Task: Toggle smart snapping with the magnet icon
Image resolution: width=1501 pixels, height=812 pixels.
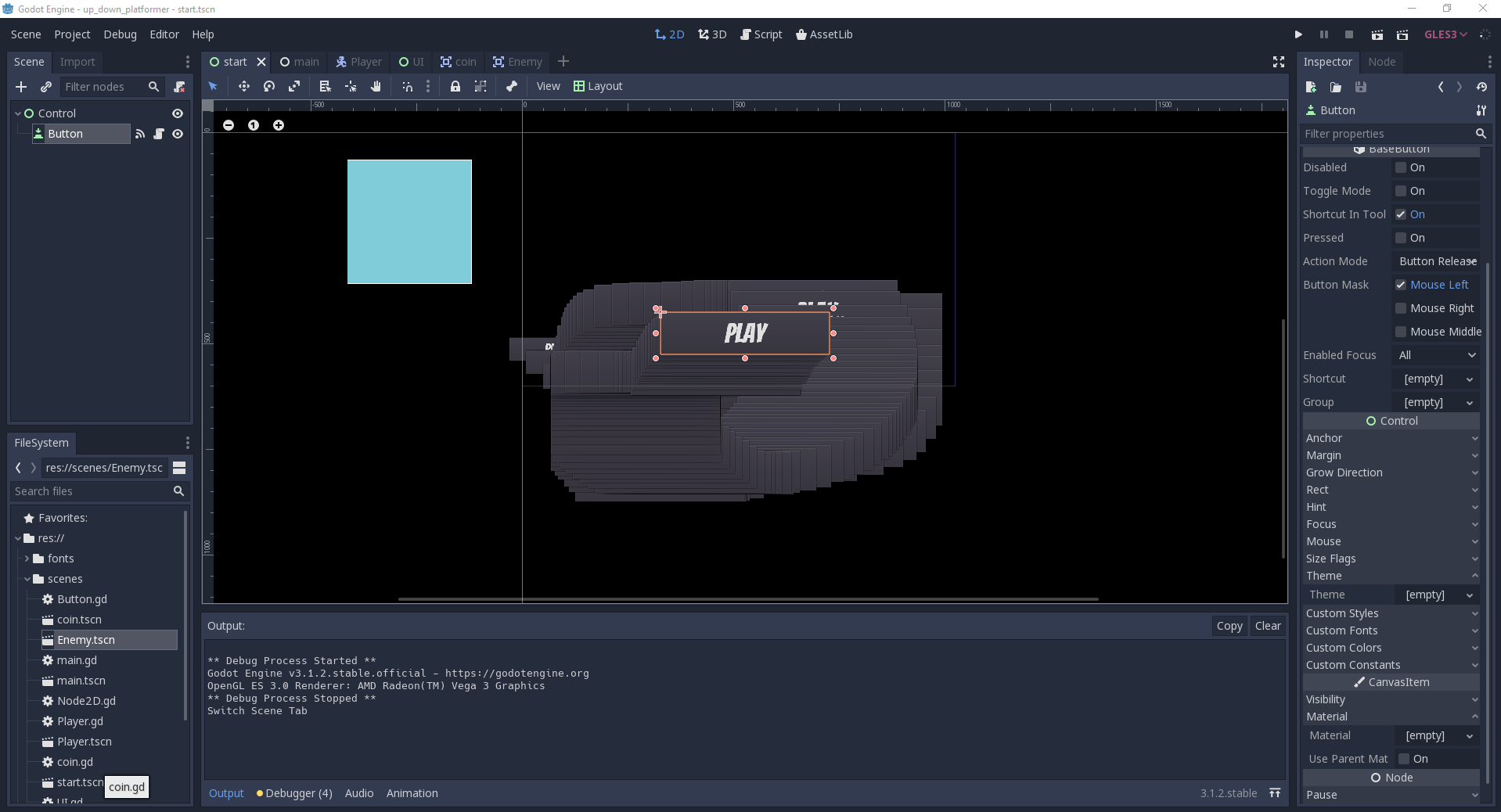Action: click(x=407, y=86)
